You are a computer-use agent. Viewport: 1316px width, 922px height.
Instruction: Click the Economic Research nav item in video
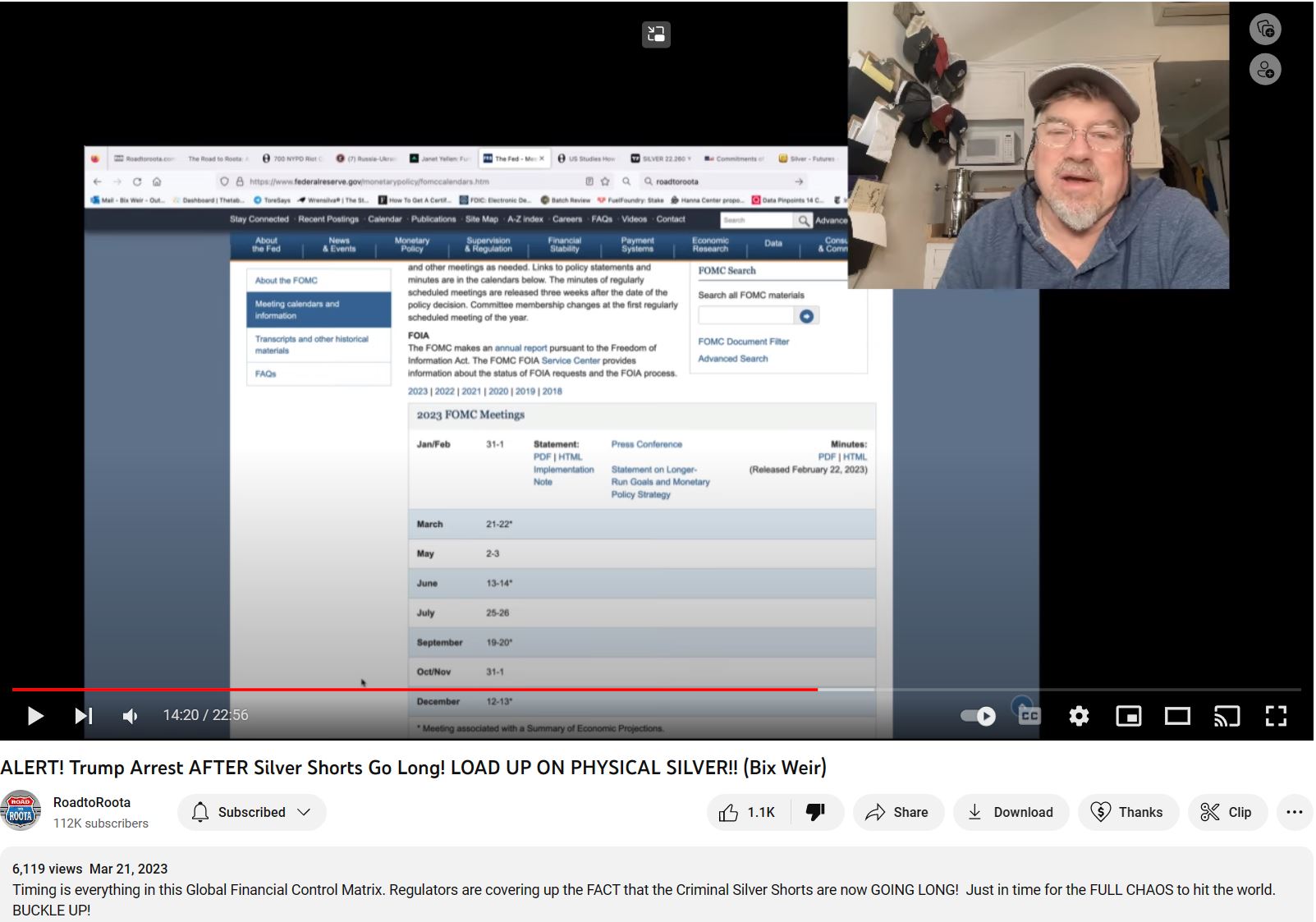(710, 245)
